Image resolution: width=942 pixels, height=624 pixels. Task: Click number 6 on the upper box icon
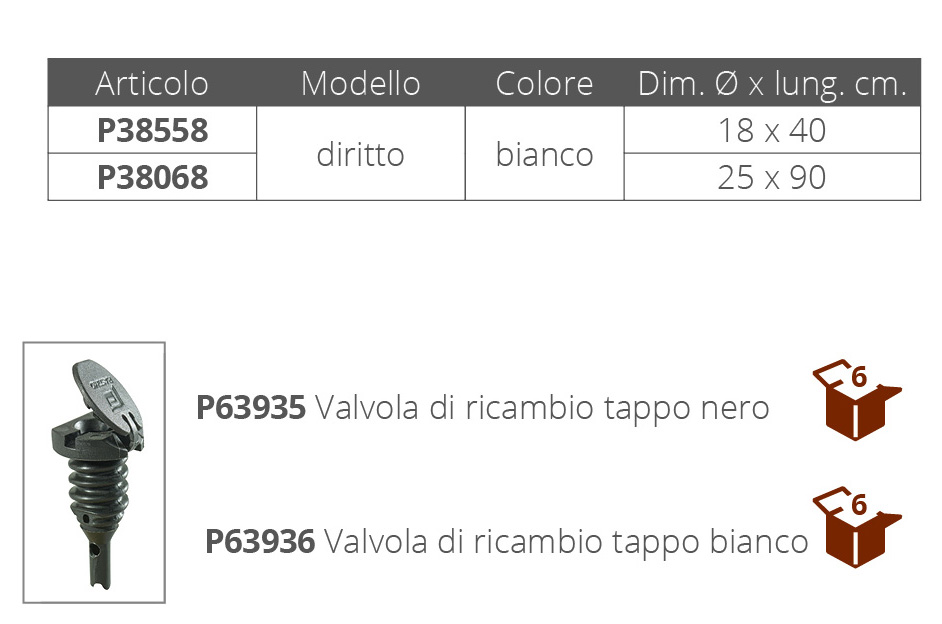coord(859,377)
